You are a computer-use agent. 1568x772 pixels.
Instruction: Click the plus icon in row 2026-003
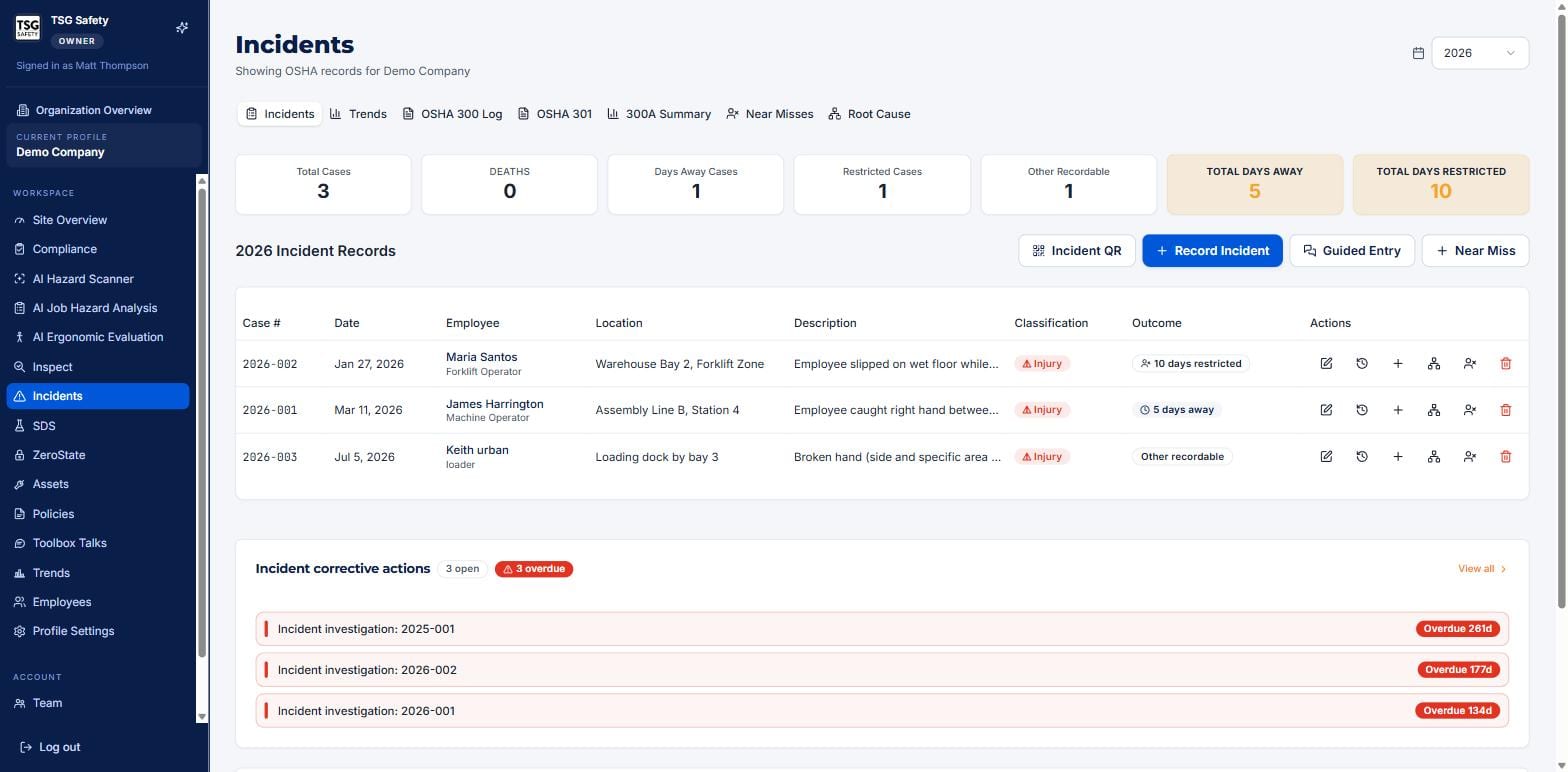point(1398,457)
